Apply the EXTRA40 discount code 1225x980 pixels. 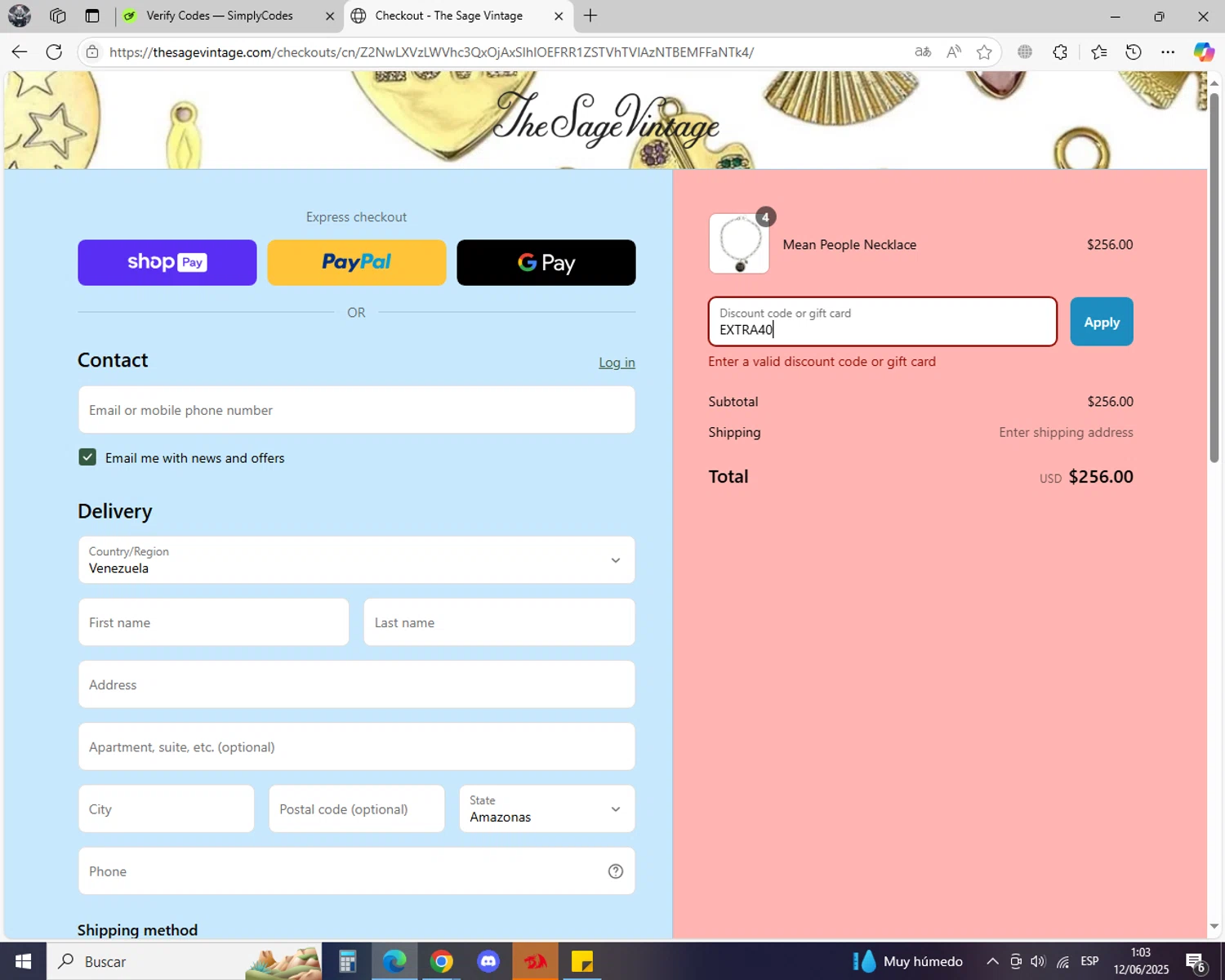pyautogui.click(x=1102, y=322)
